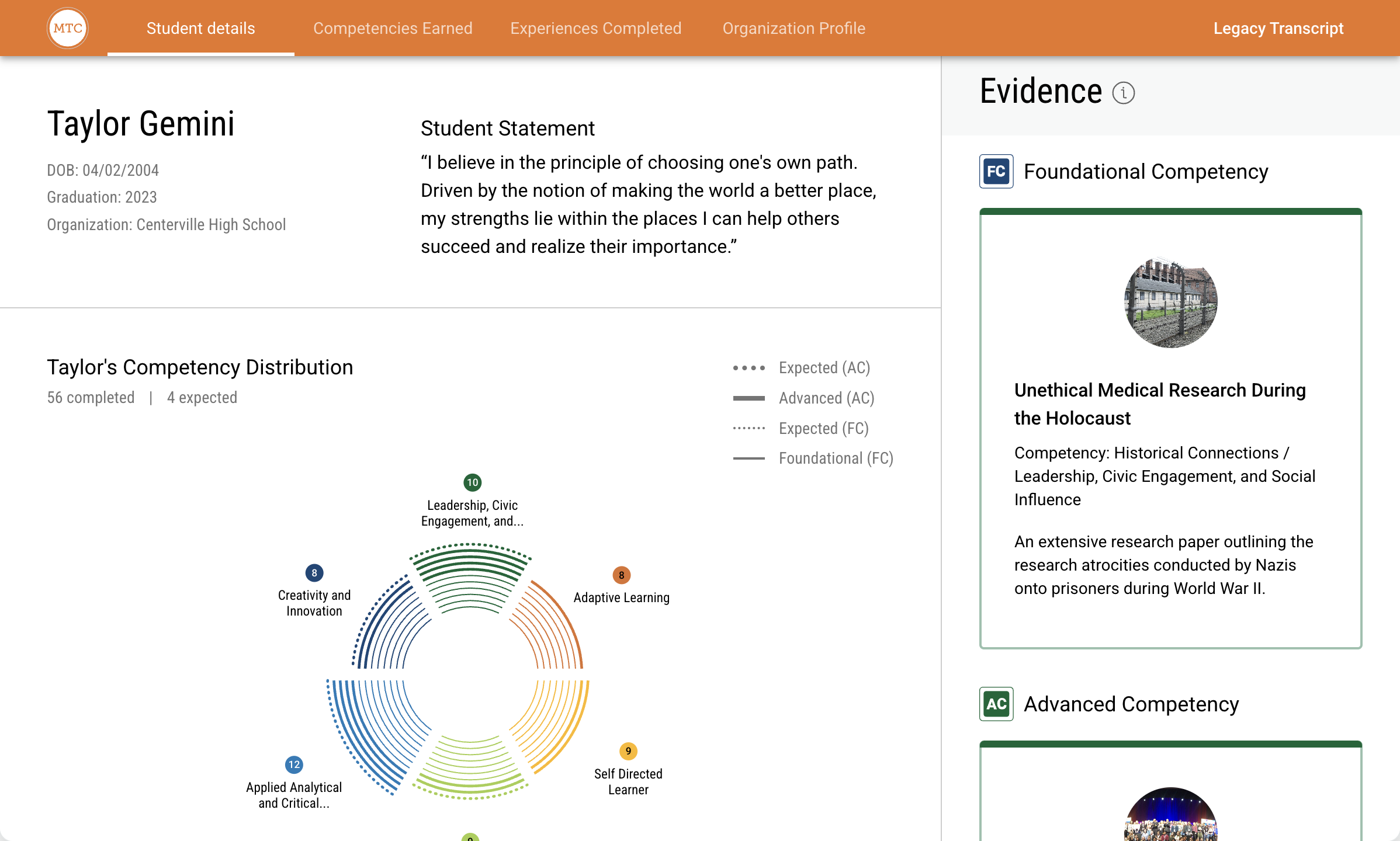Image resolution: width=1400 pixels, height=841 pixels.
Task: Select the Self Directed Learner badge 9
Action: coord(628,751)
